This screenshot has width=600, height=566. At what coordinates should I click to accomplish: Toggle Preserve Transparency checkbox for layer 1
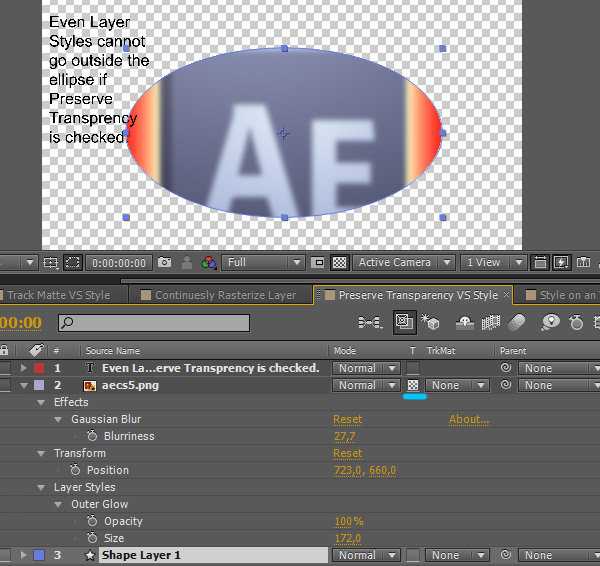pyautogui.click(x=413, y=368)
